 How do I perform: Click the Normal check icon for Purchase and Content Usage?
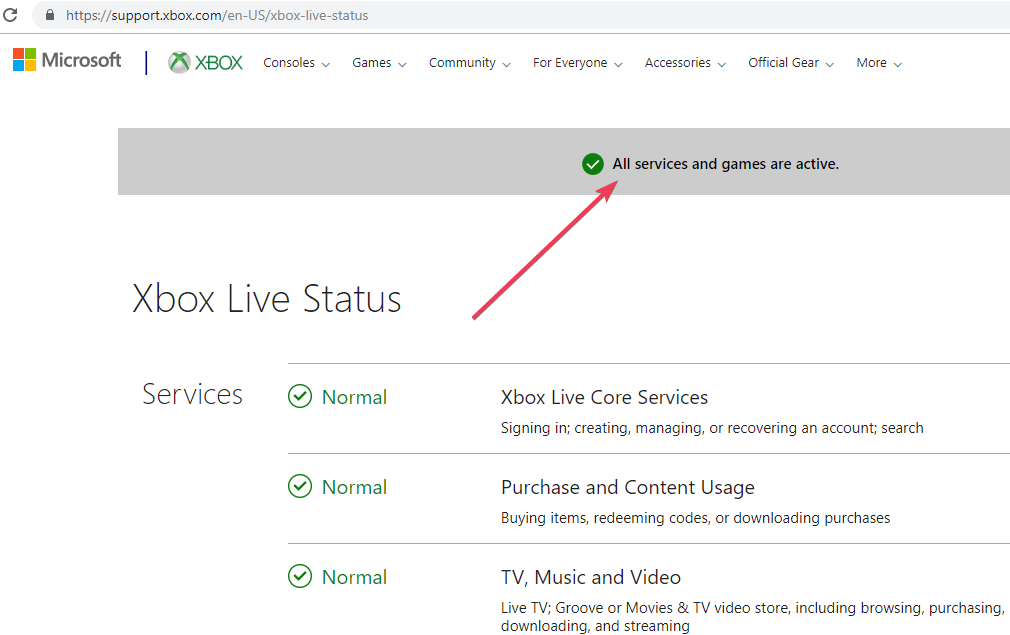[300, 486]
